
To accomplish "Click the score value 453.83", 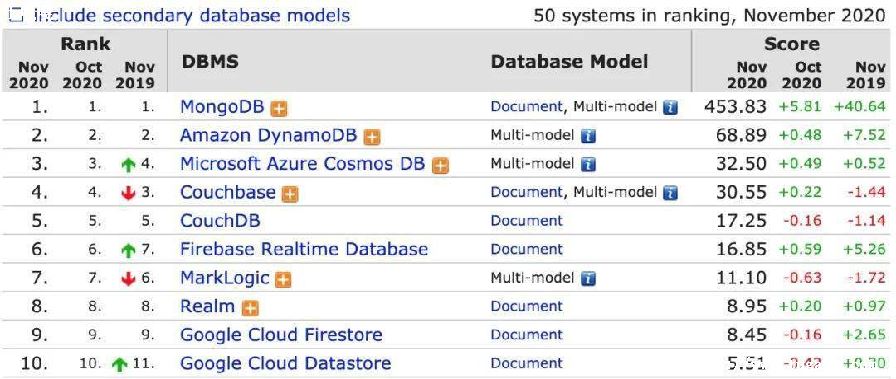I will point(735,107).
